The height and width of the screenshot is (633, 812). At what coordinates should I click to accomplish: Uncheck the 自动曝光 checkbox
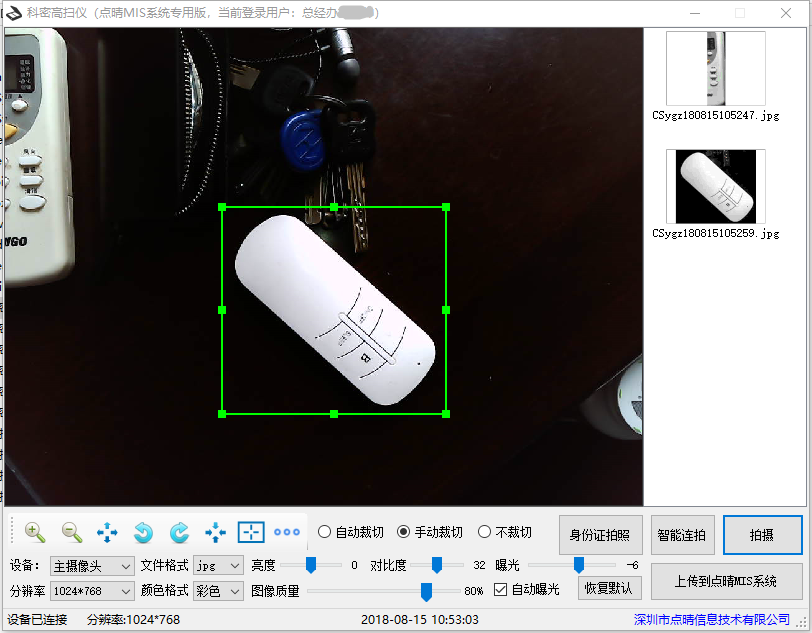[501, 590]
